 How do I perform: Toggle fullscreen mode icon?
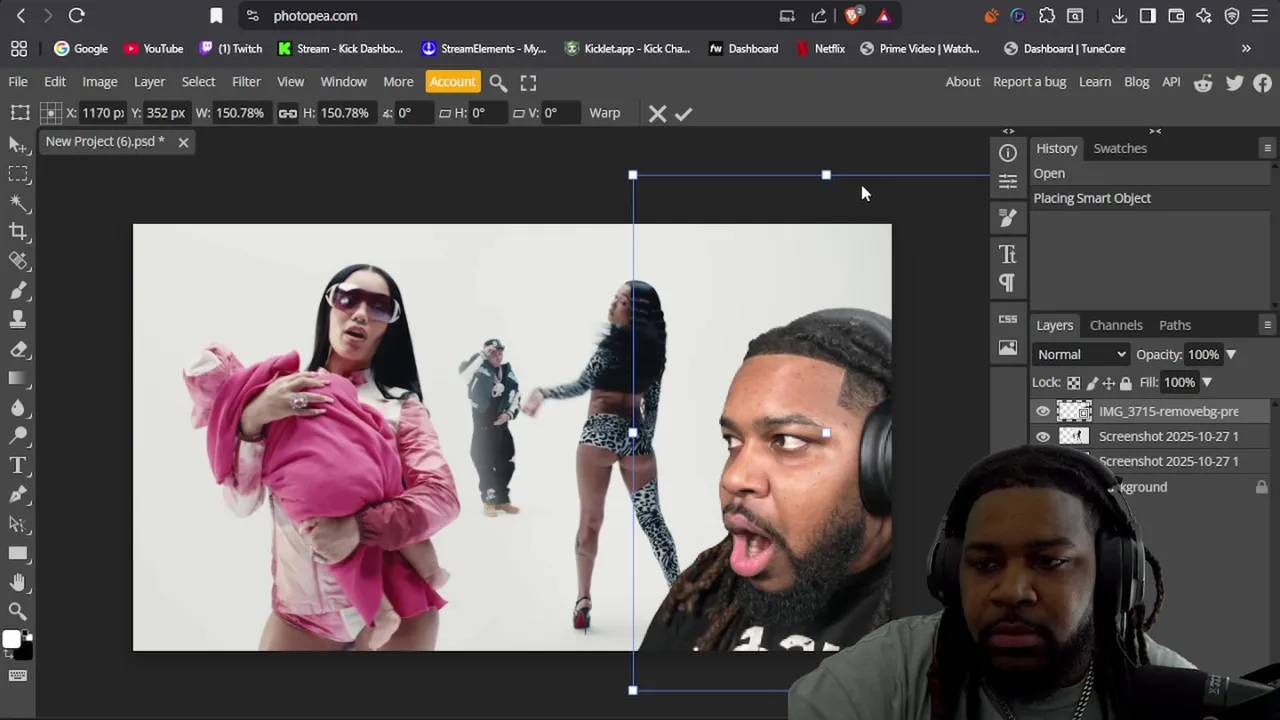click(528, 82)
